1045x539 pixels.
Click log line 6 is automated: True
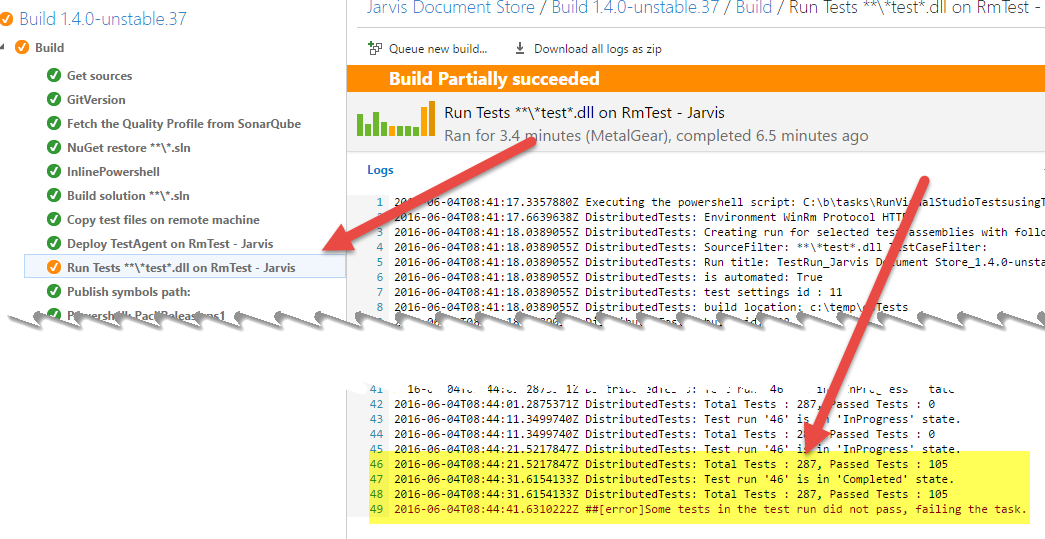coord(608,277)
